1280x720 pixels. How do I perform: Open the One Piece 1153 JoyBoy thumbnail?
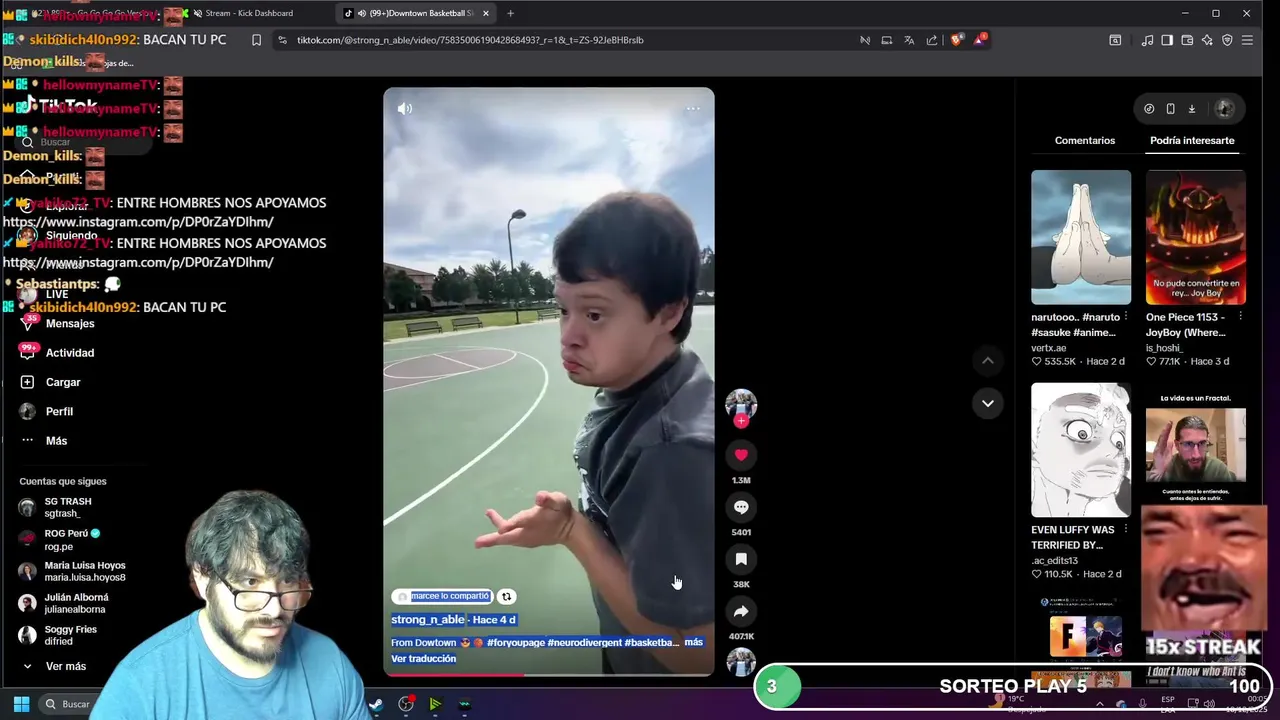(x=1196, y=237)
